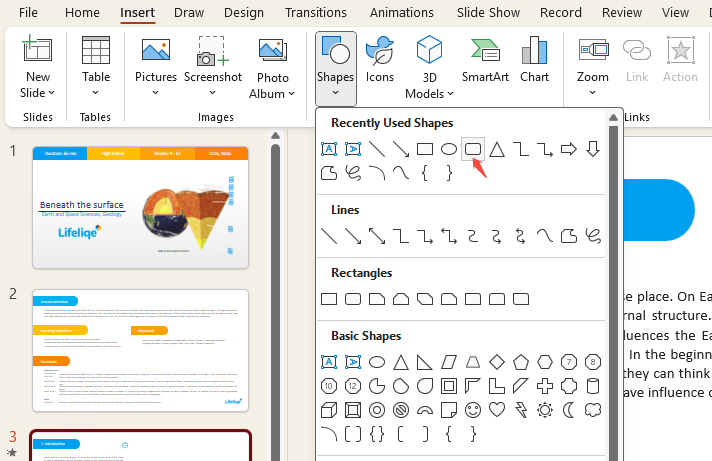Switch to the Draw tab

pyautogui.click(x=189, y=13)
